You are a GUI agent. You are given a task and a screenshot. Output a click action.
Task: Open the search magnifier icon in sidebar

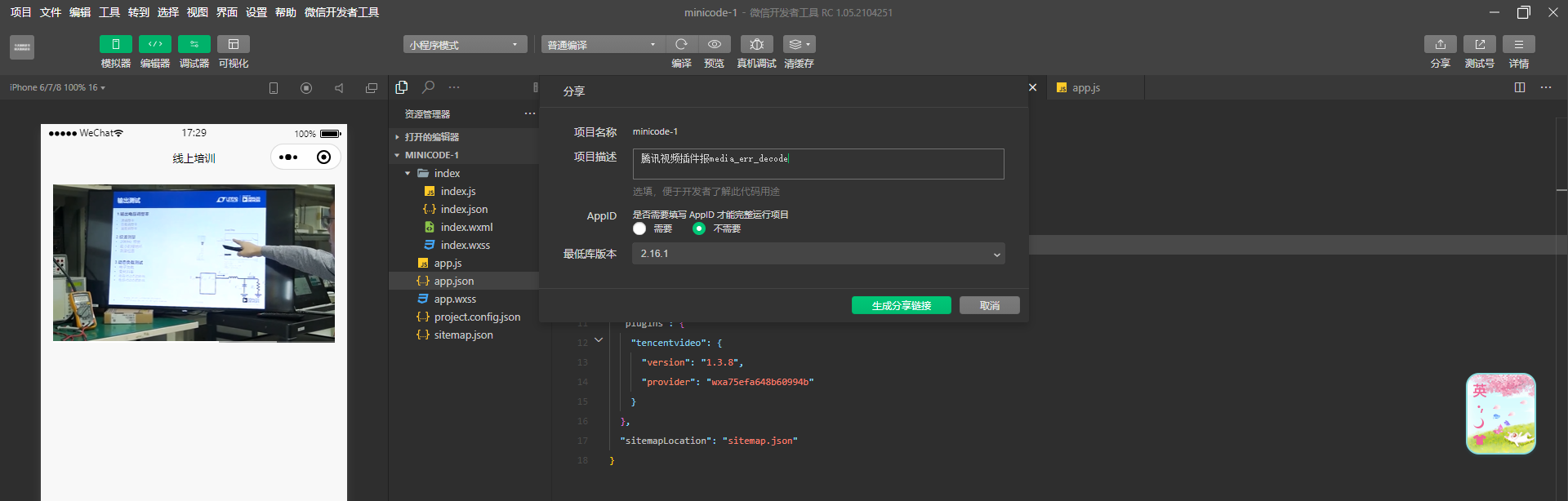(x=428, y=87)
